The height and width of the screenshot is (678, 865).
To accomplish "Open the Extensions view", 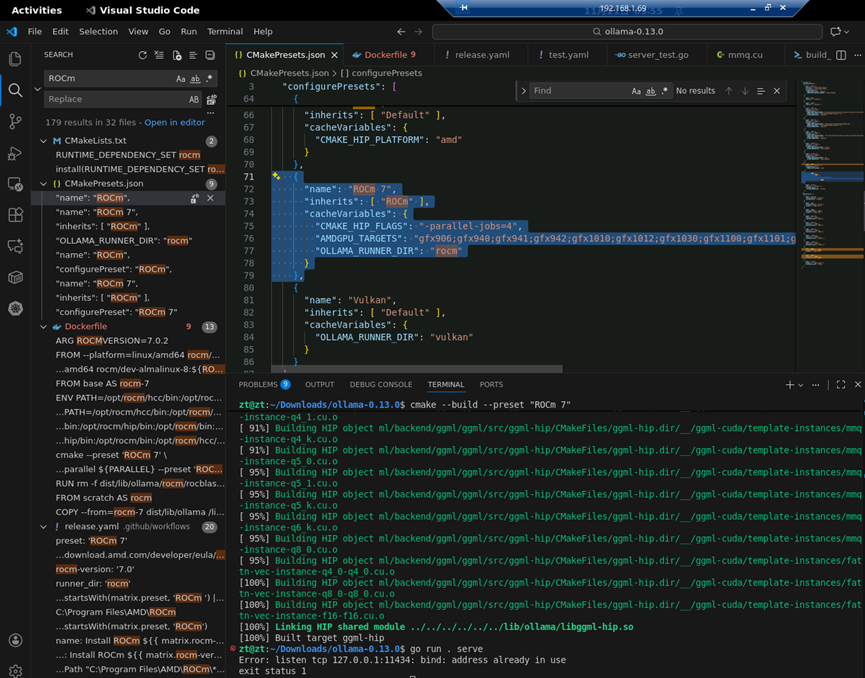I will coord(15,215).
